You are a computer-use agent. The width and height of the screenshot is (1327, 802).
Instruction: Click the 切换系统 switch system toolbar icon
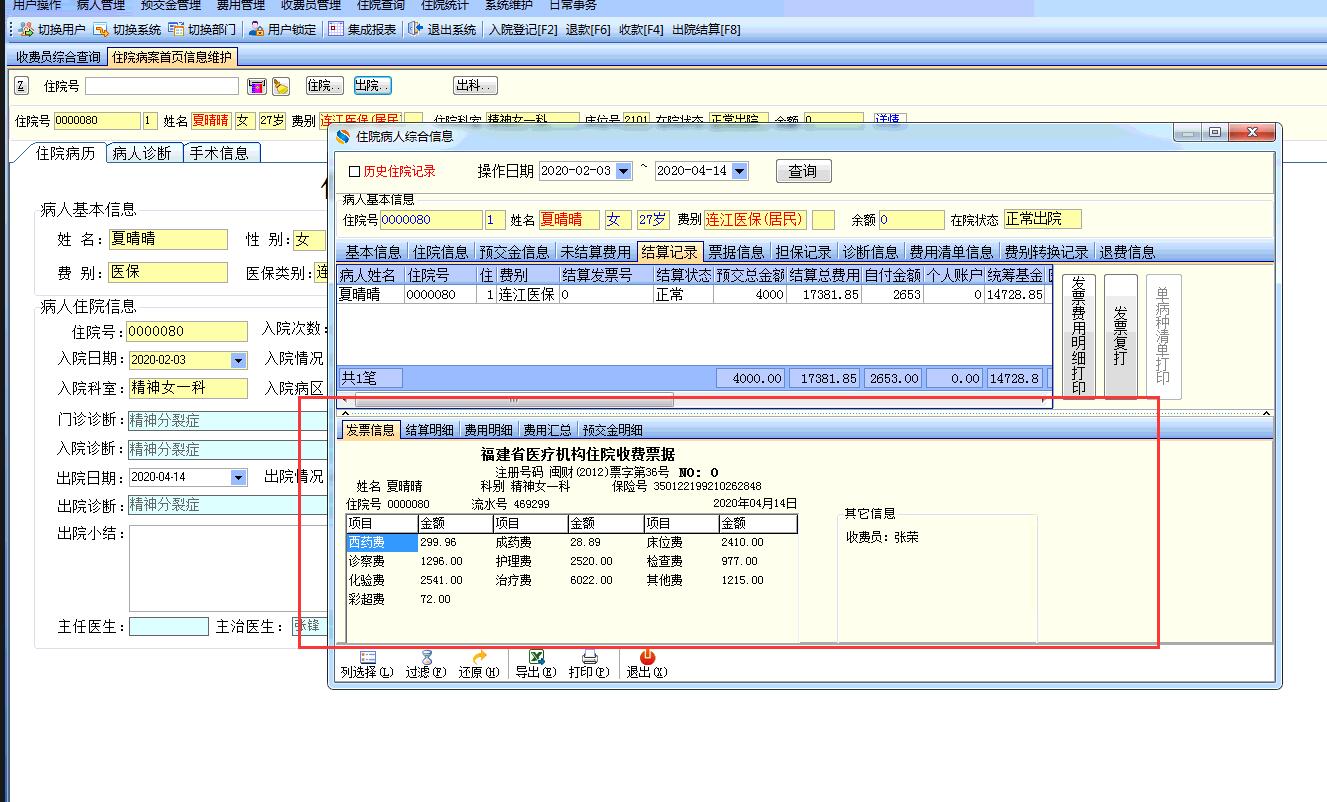pos(101,30)
